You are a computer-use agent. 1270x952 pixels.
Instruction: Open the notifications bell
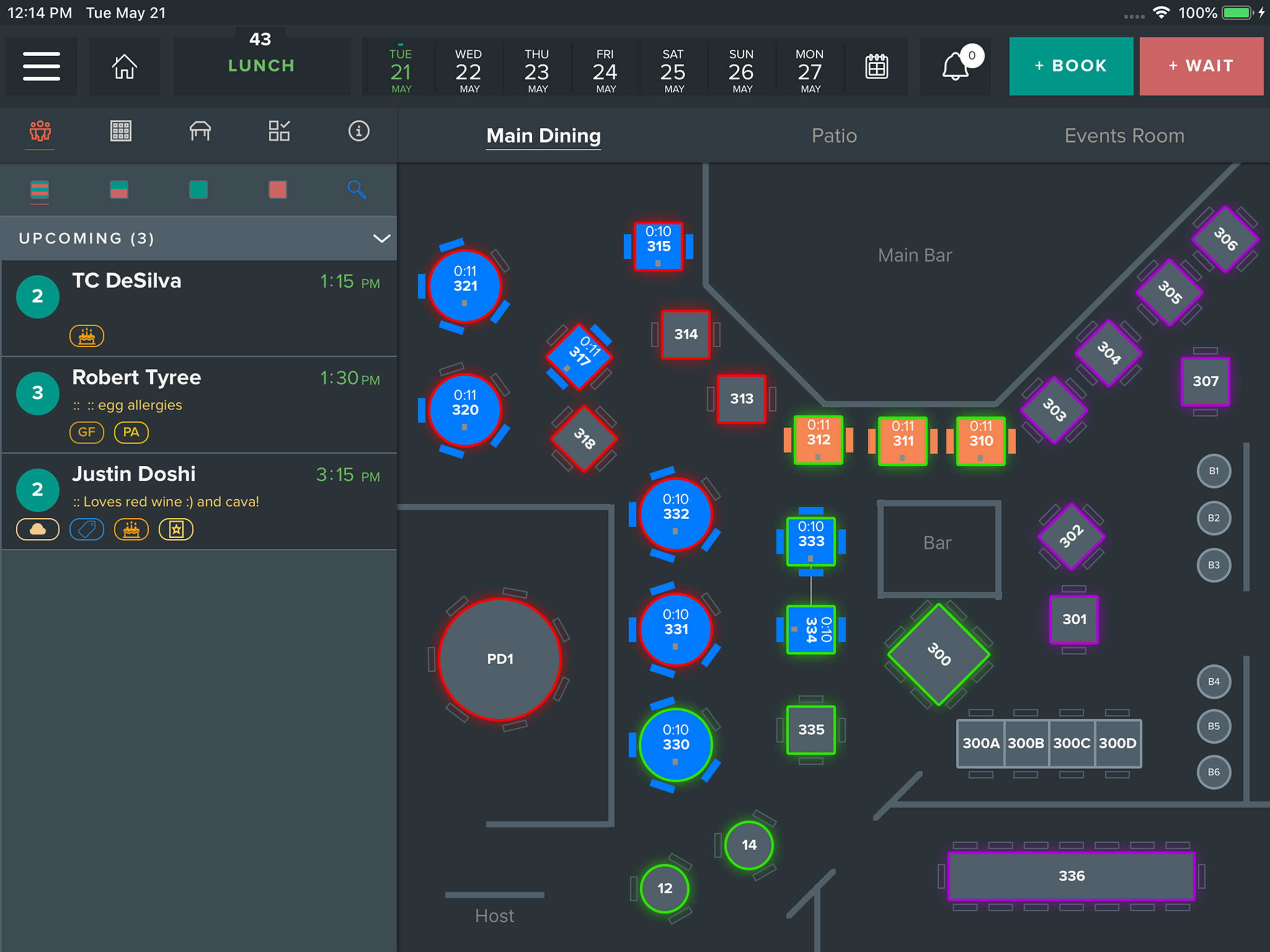[x=956, y=65]
